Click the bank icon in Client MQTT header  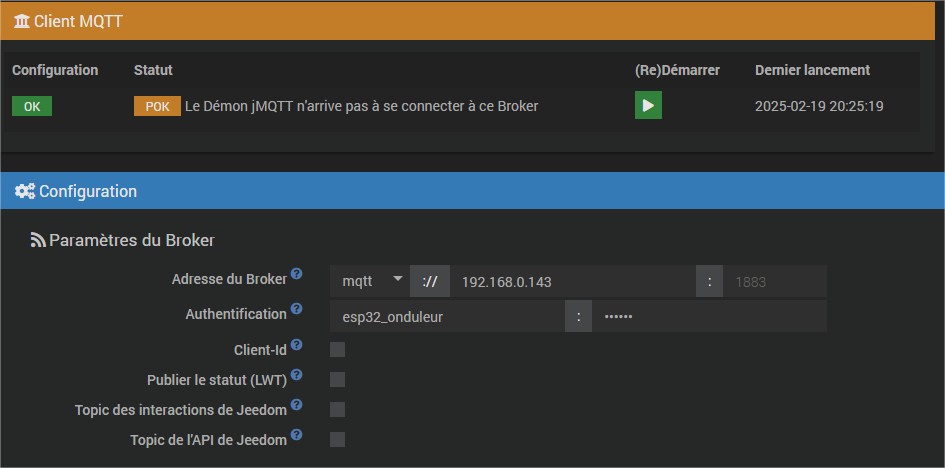tap(23, 20)
